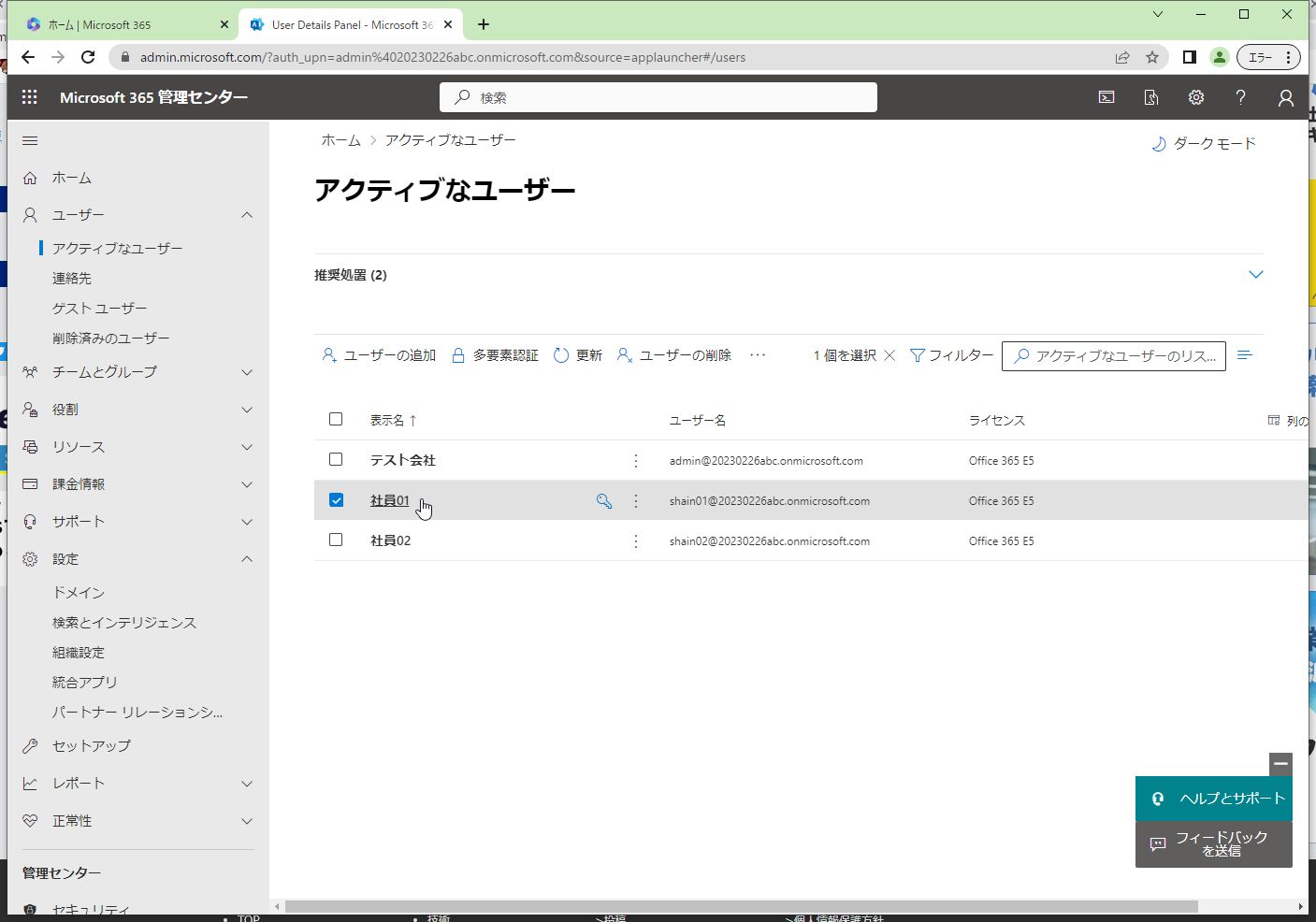1316x922 pixels.
Task: Click フィードバックを送信 button
Action: [1214, 844]
